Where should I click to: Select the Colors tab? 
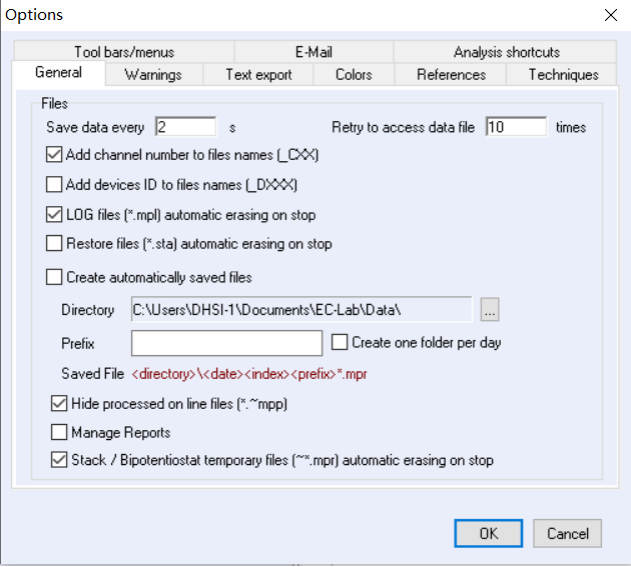[354, 75]
